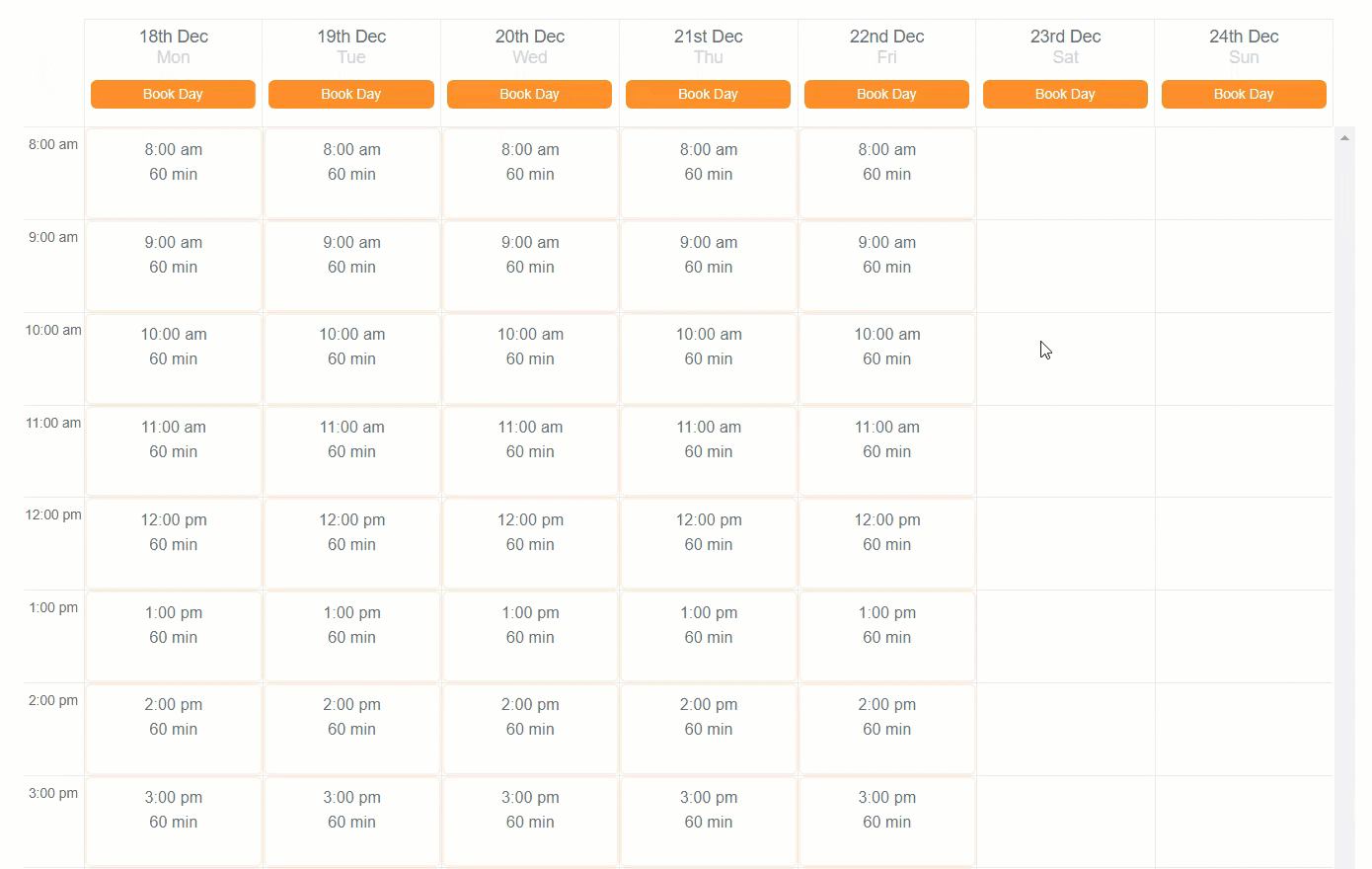Click Book Day for 20th Dec Wednesday
Screen dimensions: 1372x869
pyautogui.click(x=529, y=94)
